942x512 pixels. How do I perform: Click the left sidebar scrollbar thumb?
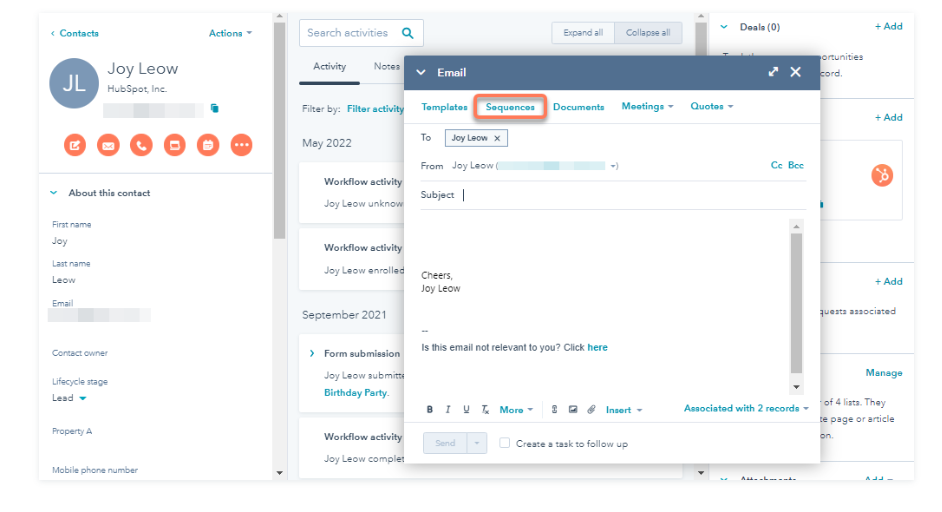(279, 131)
